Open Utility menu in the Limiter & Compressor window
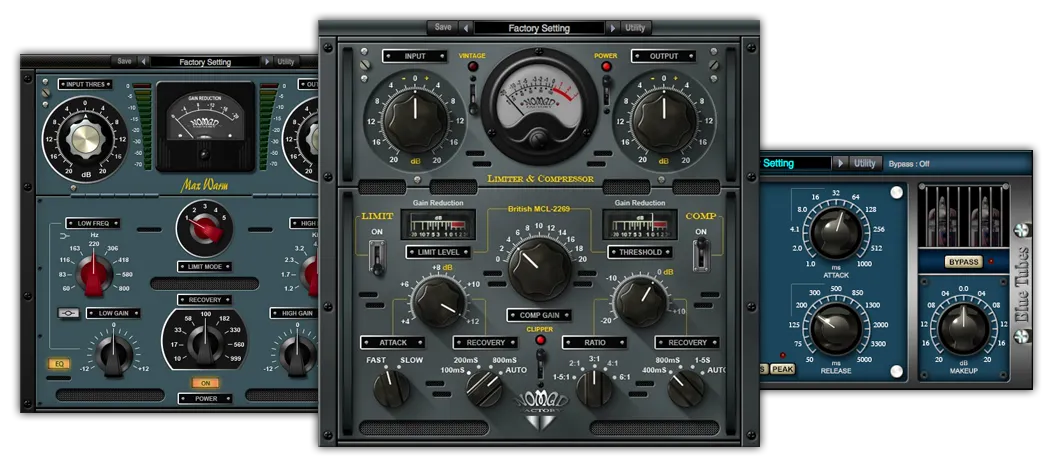The width and height of the screenshot is (1053, 467). pos(635,28)
